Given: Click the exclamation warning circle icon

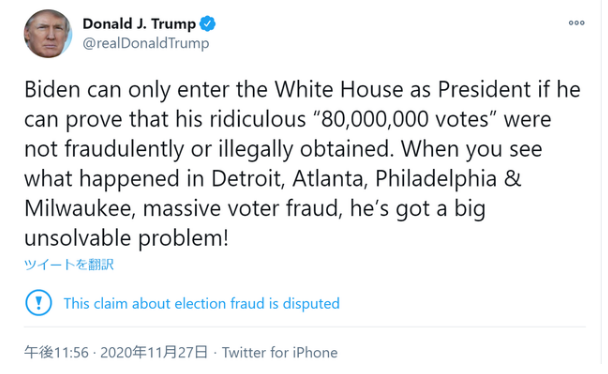Looking at the screenshot, I should click(38, 303).
